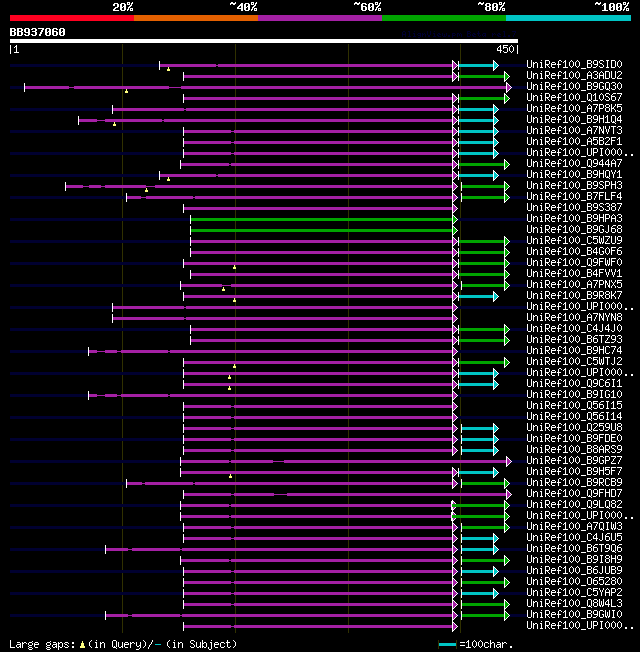Open hit UniRef100_B9H1Q4
Image resolution: width=640 pixels, height=652 pixels.
(574, 119)
